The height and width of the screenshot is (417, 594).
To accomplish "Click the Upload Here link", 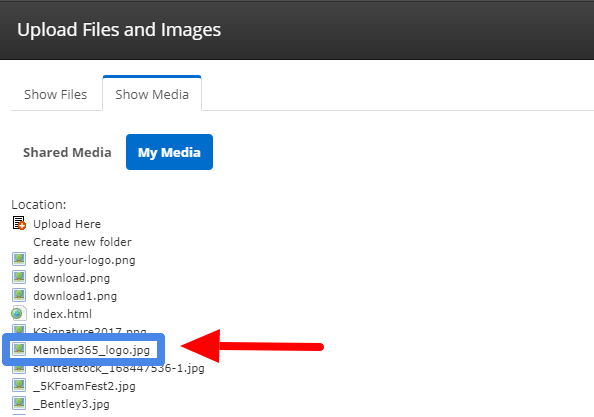I will click(x=67, y=224).
